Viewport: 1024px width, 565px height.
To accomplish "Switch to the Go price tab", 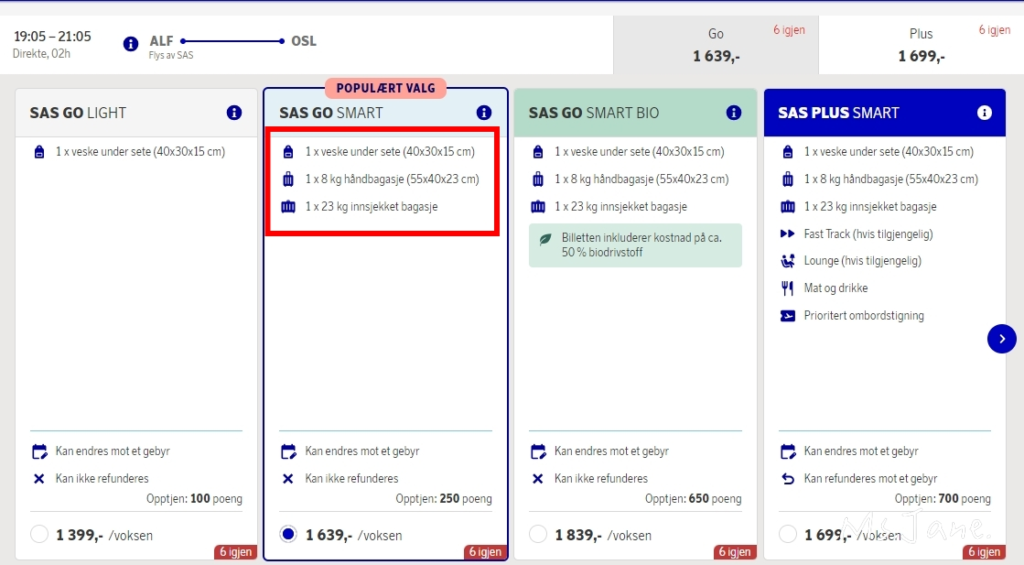I will coord(715,45).
